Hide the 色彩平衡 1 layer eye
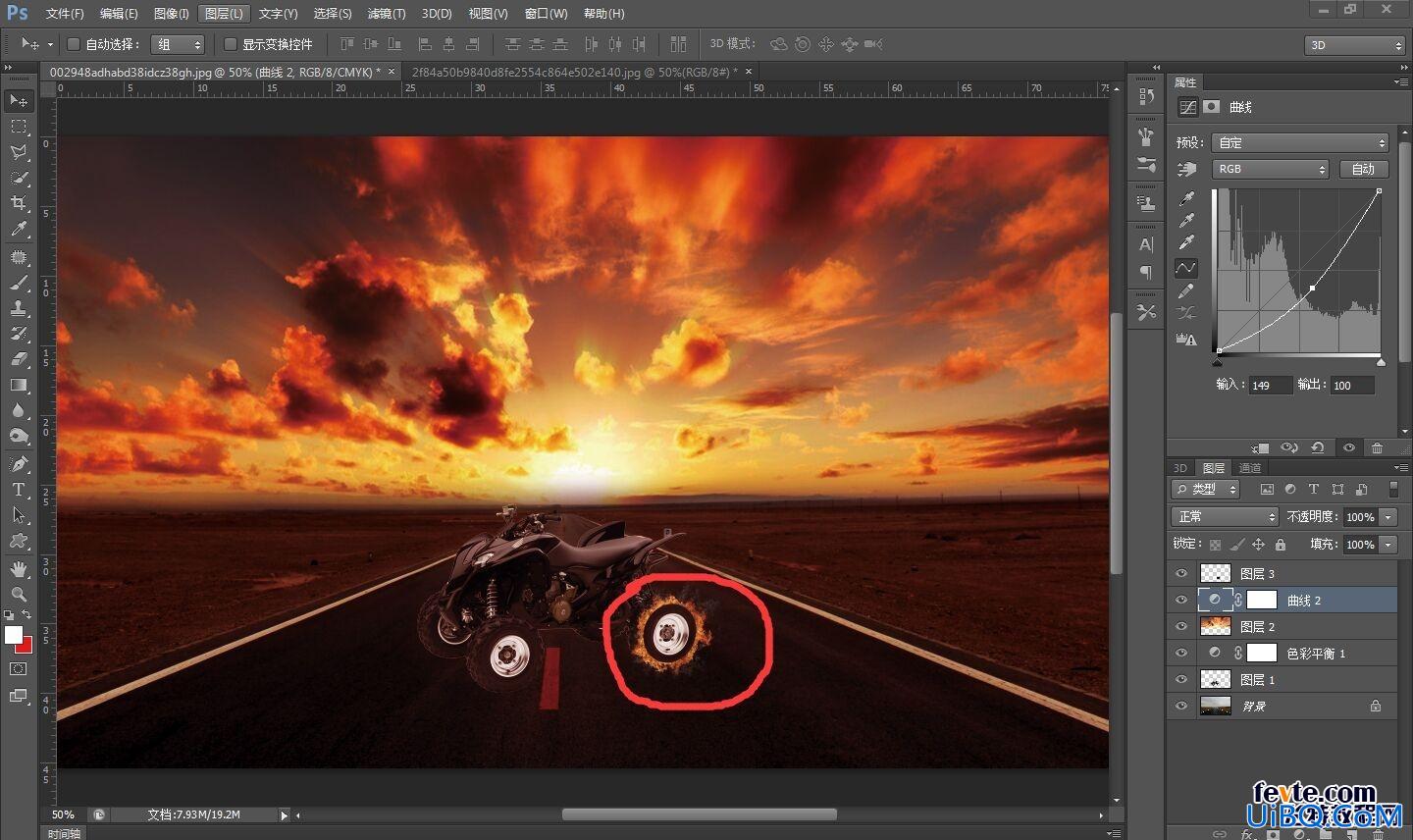 click(1181, 653)
